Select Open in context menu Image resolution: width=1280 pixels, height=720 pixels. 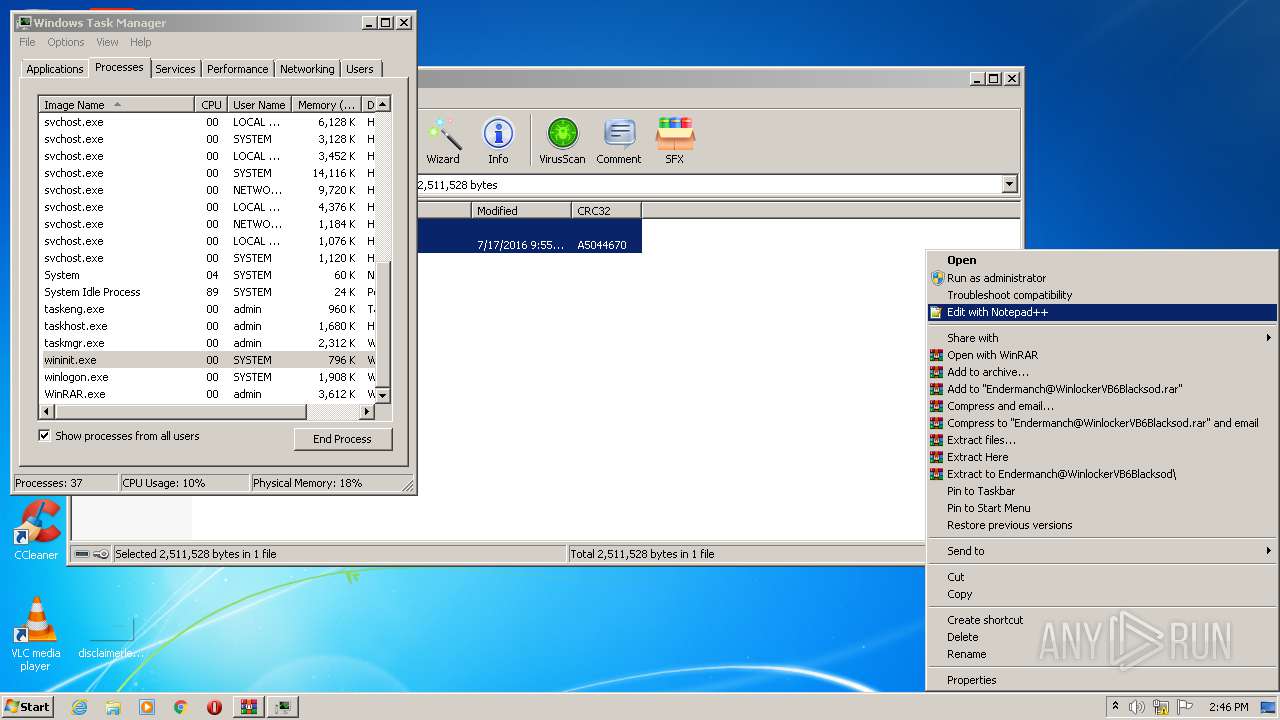1102,260
